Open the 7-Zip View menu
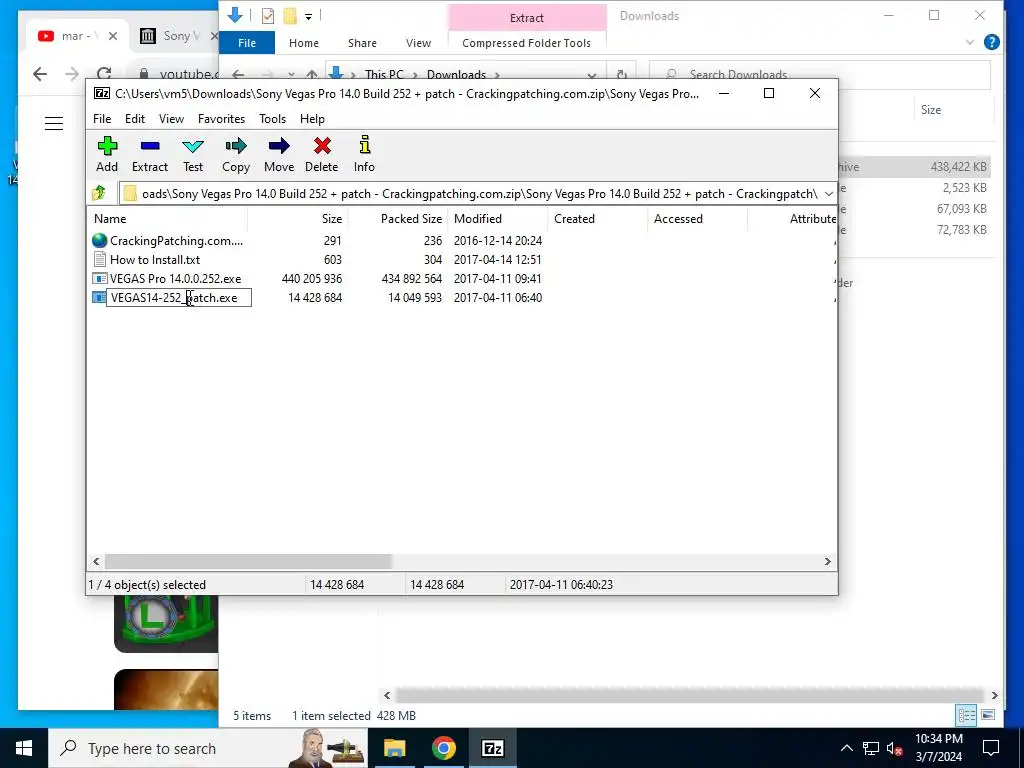The image size is (1024, 768). point(171,119)
